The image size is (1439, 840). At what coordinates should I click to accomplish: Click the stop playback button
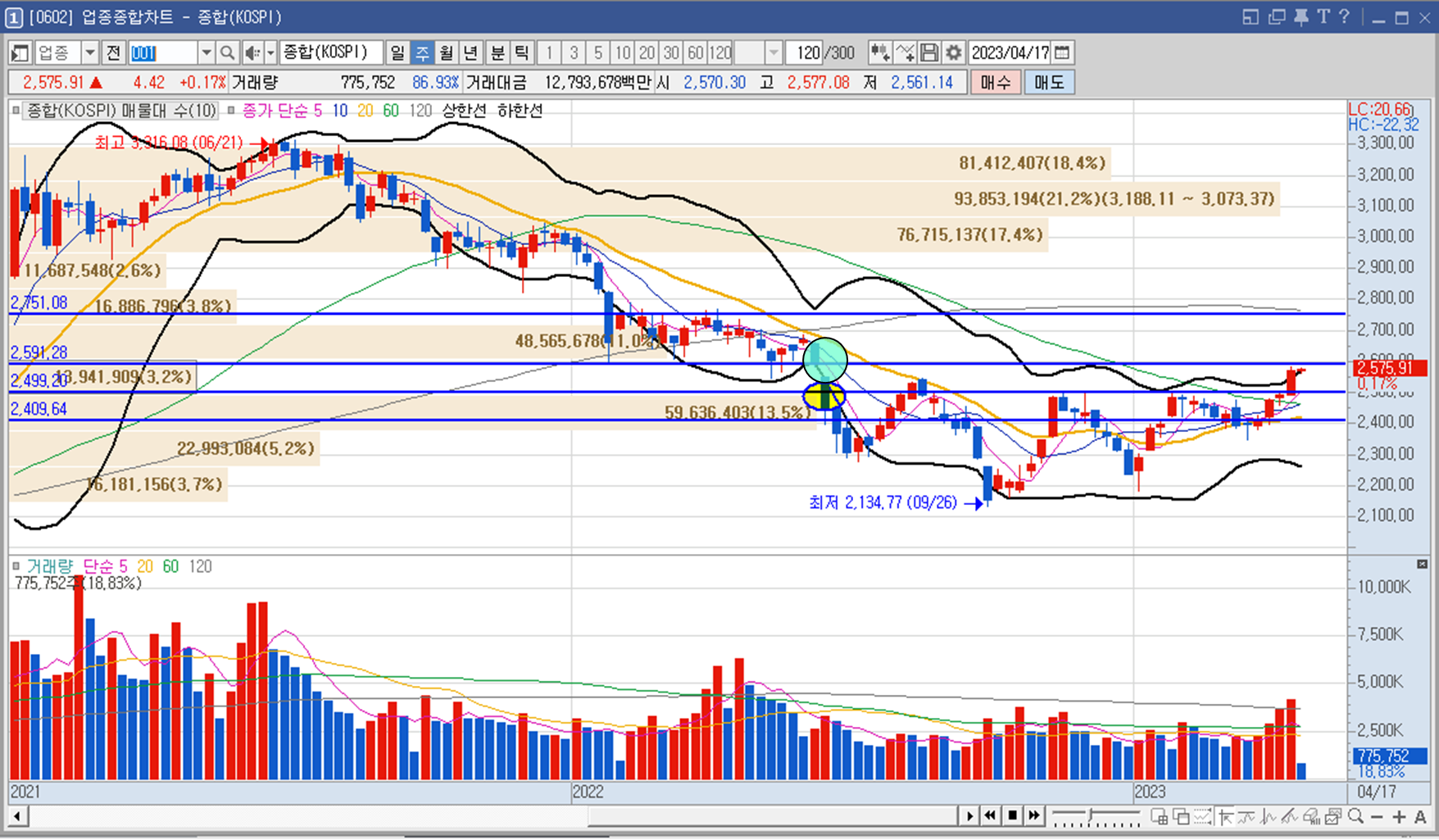[x=1013, y=816]
